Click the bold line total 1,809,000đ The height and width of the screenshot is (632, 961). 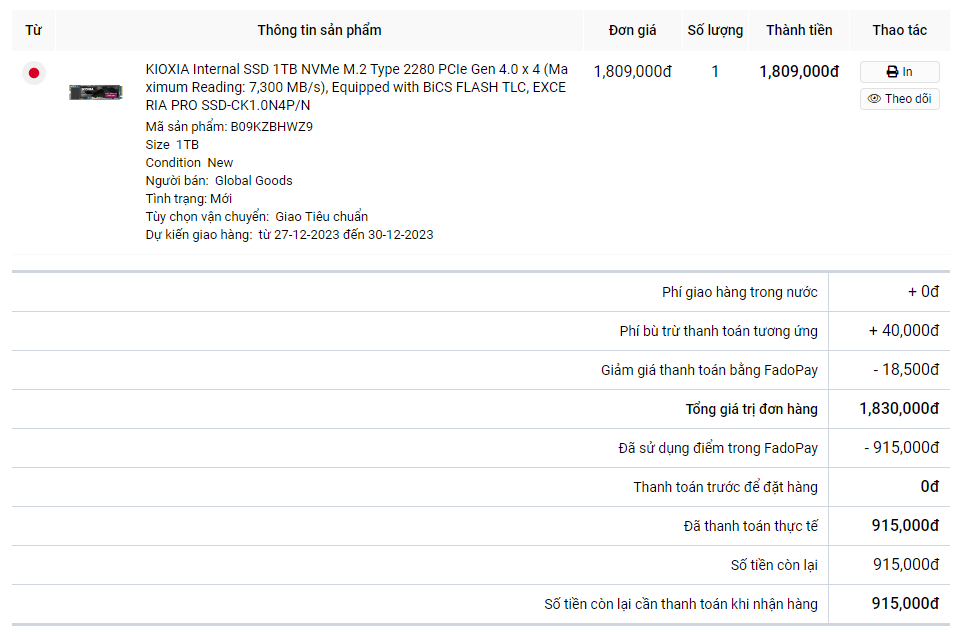point(799,72)
